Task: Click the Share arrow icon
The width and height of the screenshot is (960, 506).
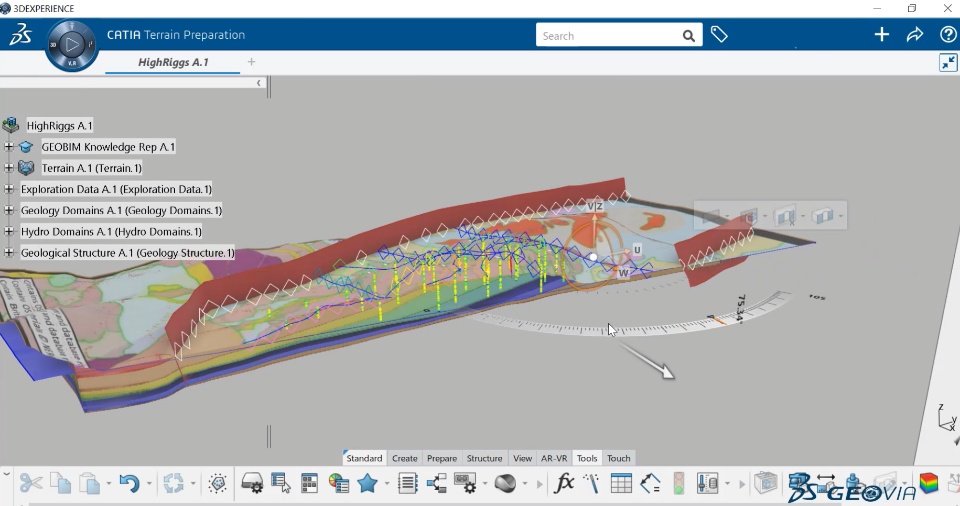Action: point(915,35)
